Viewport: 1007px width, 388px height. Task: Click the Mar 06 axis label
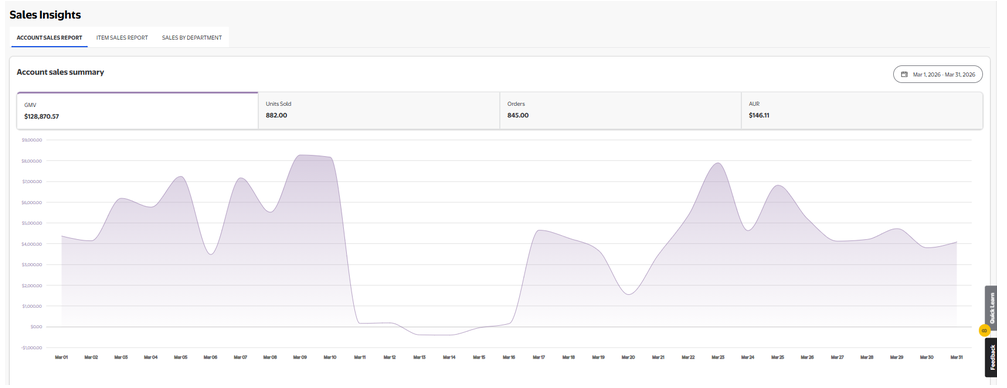211,357
